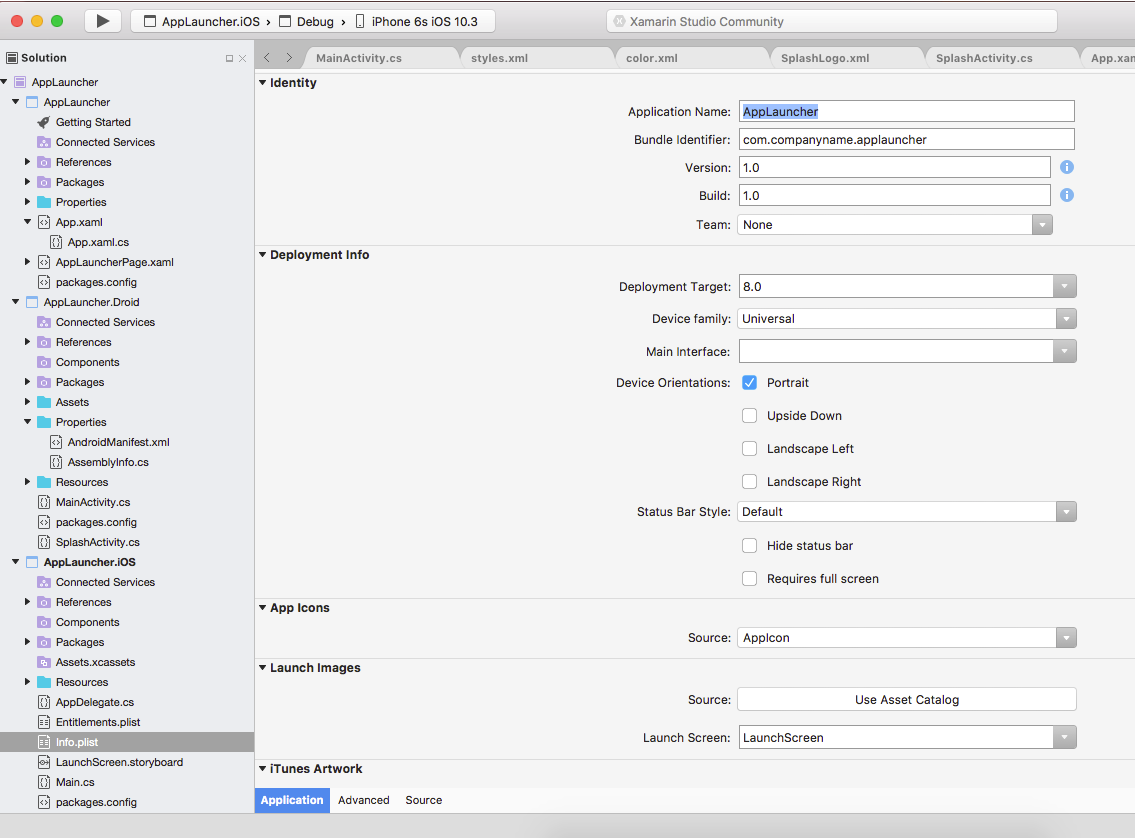The height and width of the screenshot is (838, 1135).
Task: Click the root AppLauncher solution icon
Action: [x=20, y=82]
